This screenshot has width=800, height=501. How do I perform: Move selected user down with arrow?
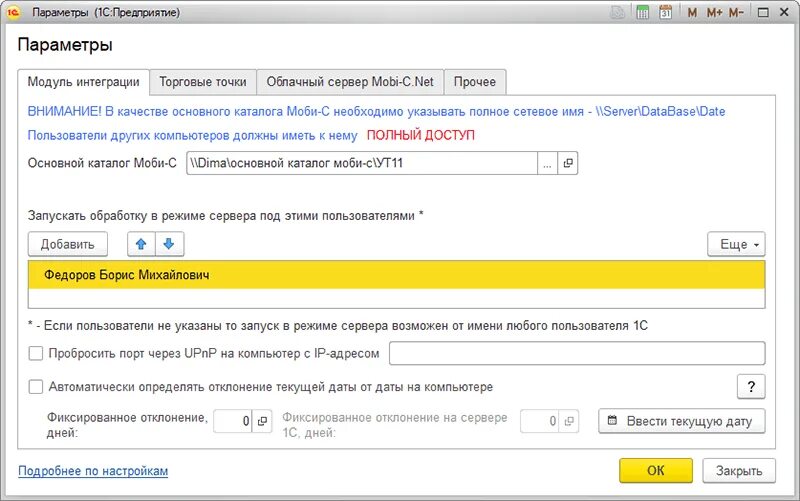[x=169, y=244]
